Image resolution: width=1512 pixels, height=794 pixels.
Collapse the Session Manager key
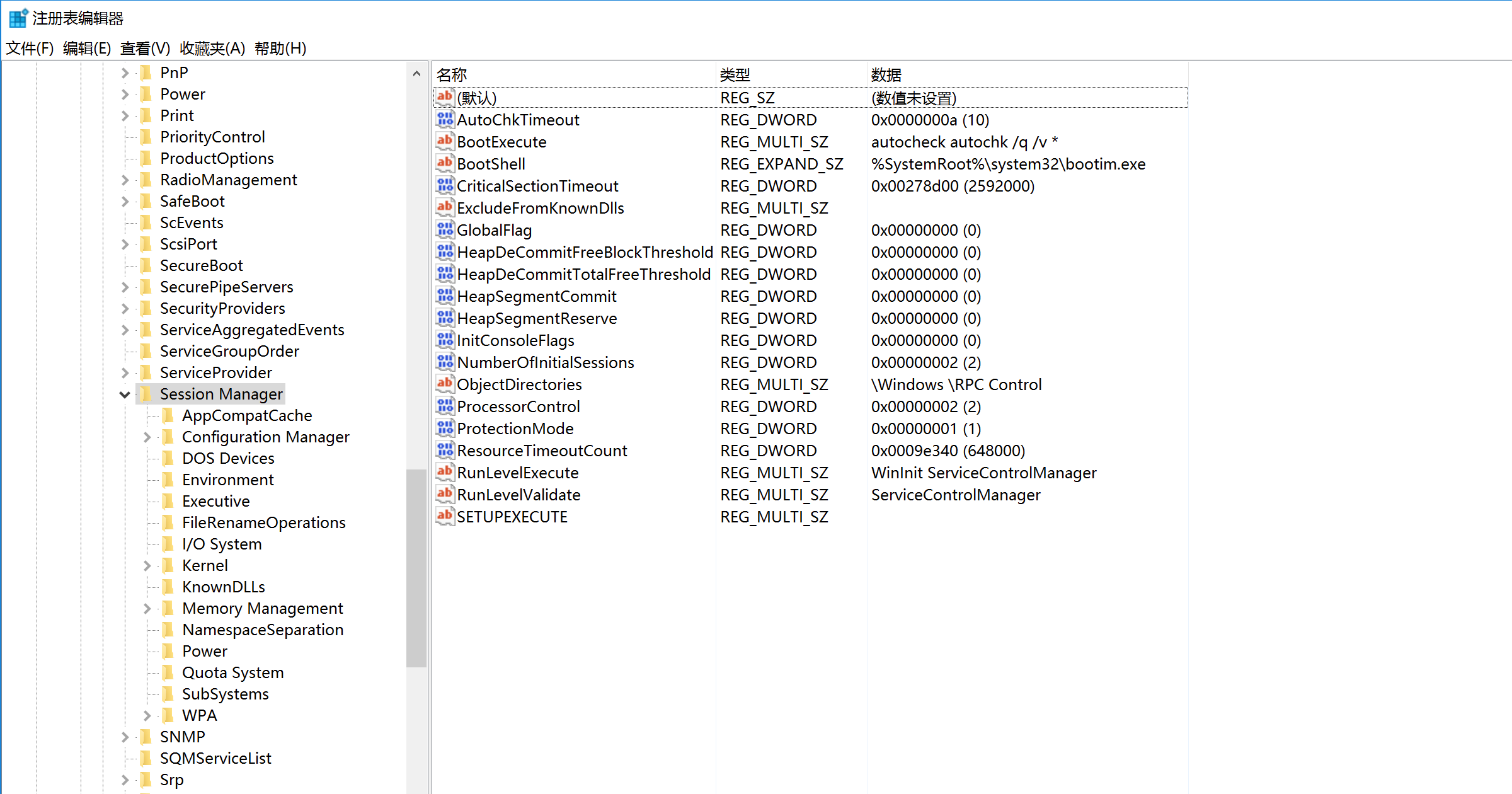click(x=125, y=394)
